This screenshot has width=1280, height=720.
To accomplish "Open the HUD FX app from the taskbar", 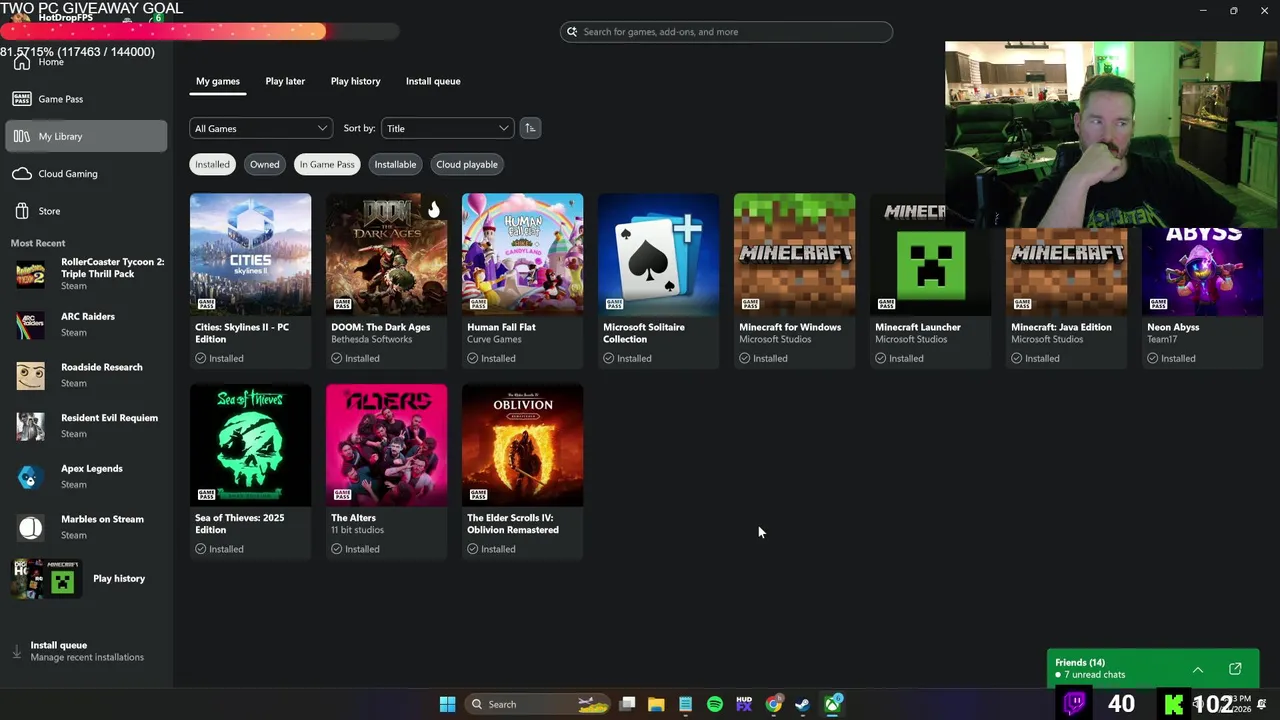I will [x=744, y=704].
